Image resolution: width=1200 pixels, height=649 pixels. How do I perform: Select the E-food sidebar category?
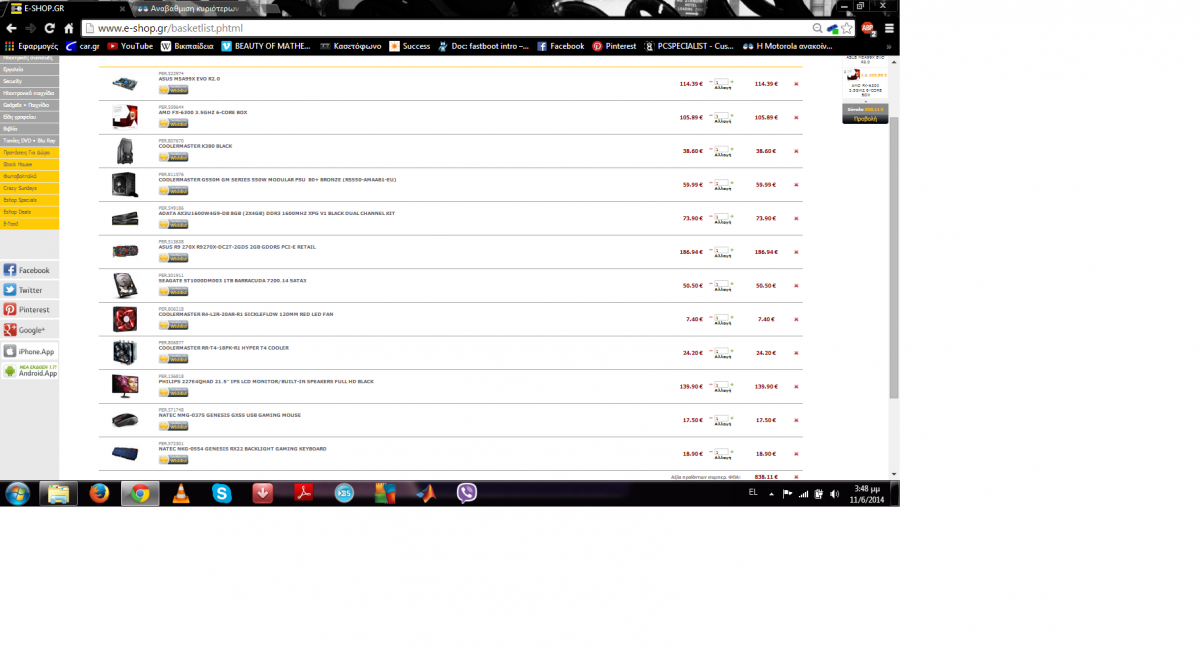(29, 223)
